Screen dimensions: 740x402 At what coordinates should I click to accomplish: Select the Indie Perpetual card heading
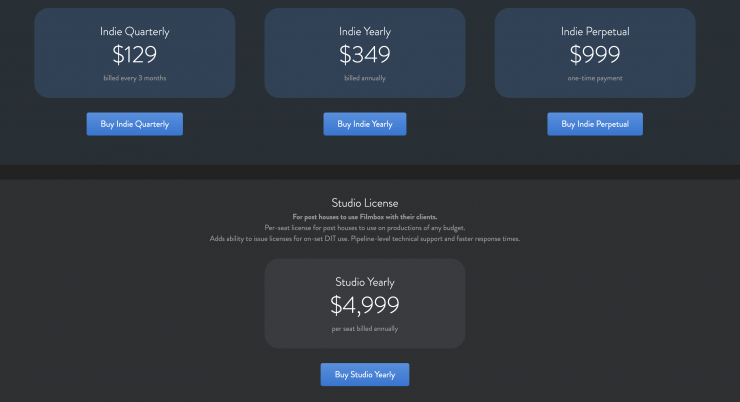595,31
